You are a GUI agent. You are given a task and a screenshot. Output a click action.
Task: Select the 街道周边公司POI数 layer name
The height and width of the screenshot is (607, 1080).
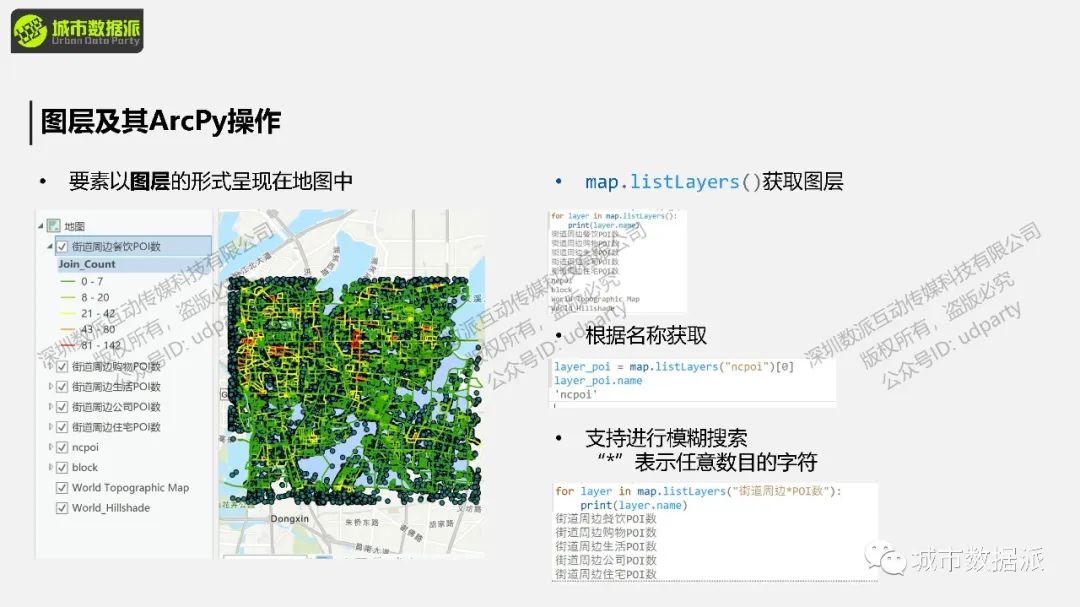(x=116, y=407)
